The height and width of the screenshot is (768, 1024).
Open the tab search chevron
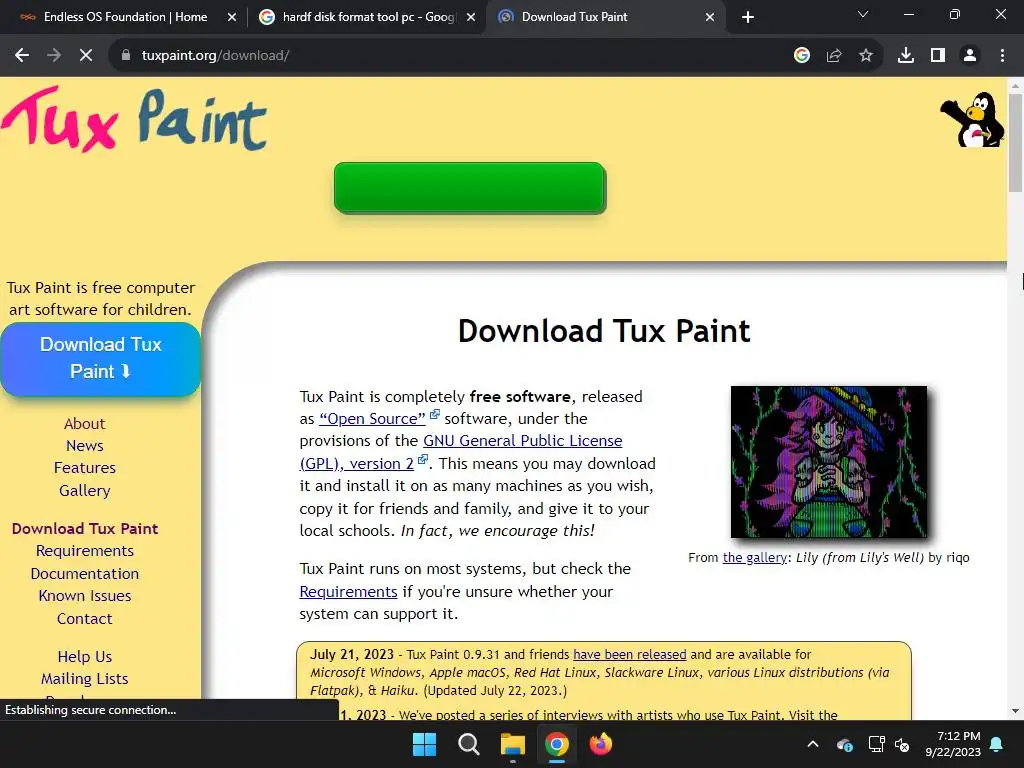point(863,14)
